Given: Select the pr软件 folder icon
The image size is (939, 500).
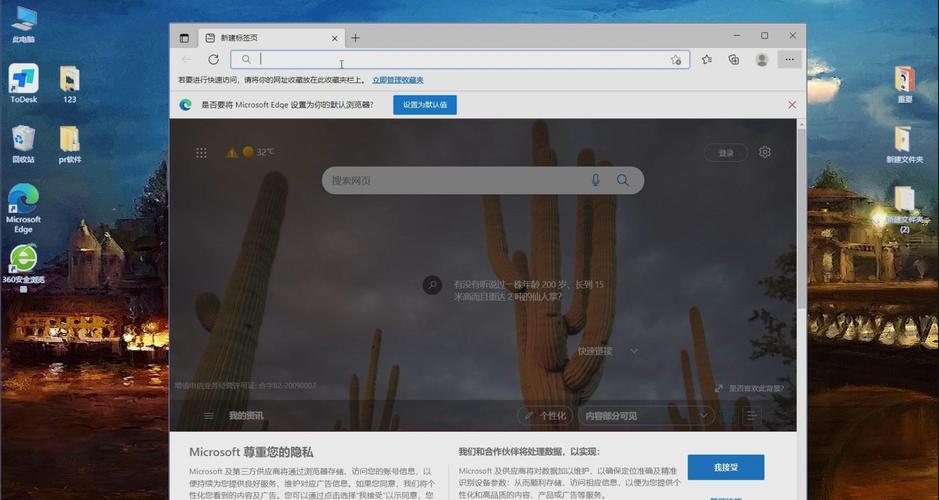Looking at the screenshot, I should coord(69,144).
